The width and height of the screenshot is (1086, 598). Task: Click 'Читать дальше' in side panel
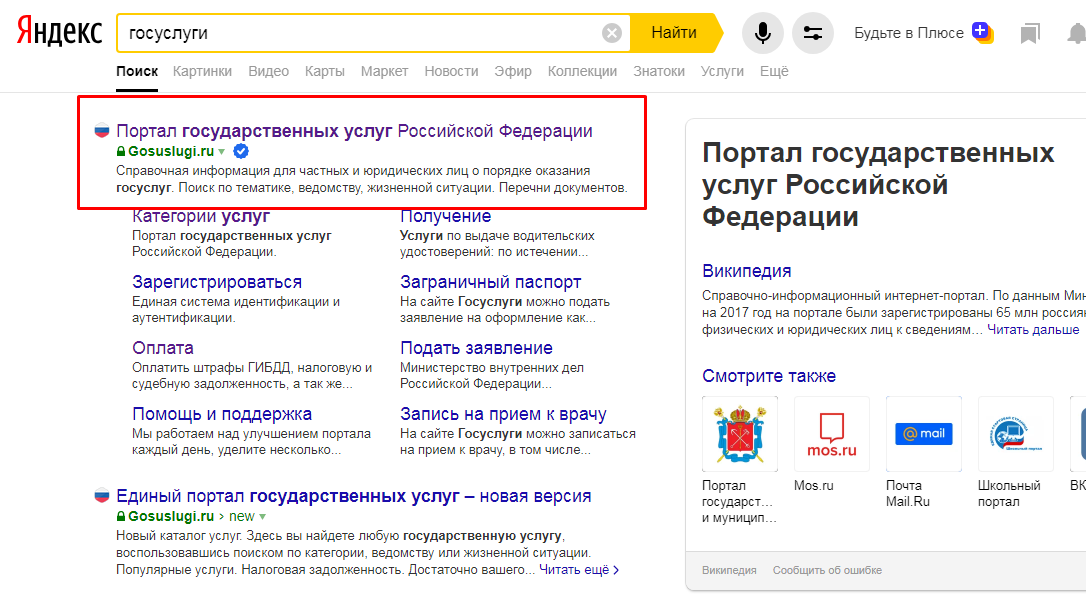coord(1033,329)
